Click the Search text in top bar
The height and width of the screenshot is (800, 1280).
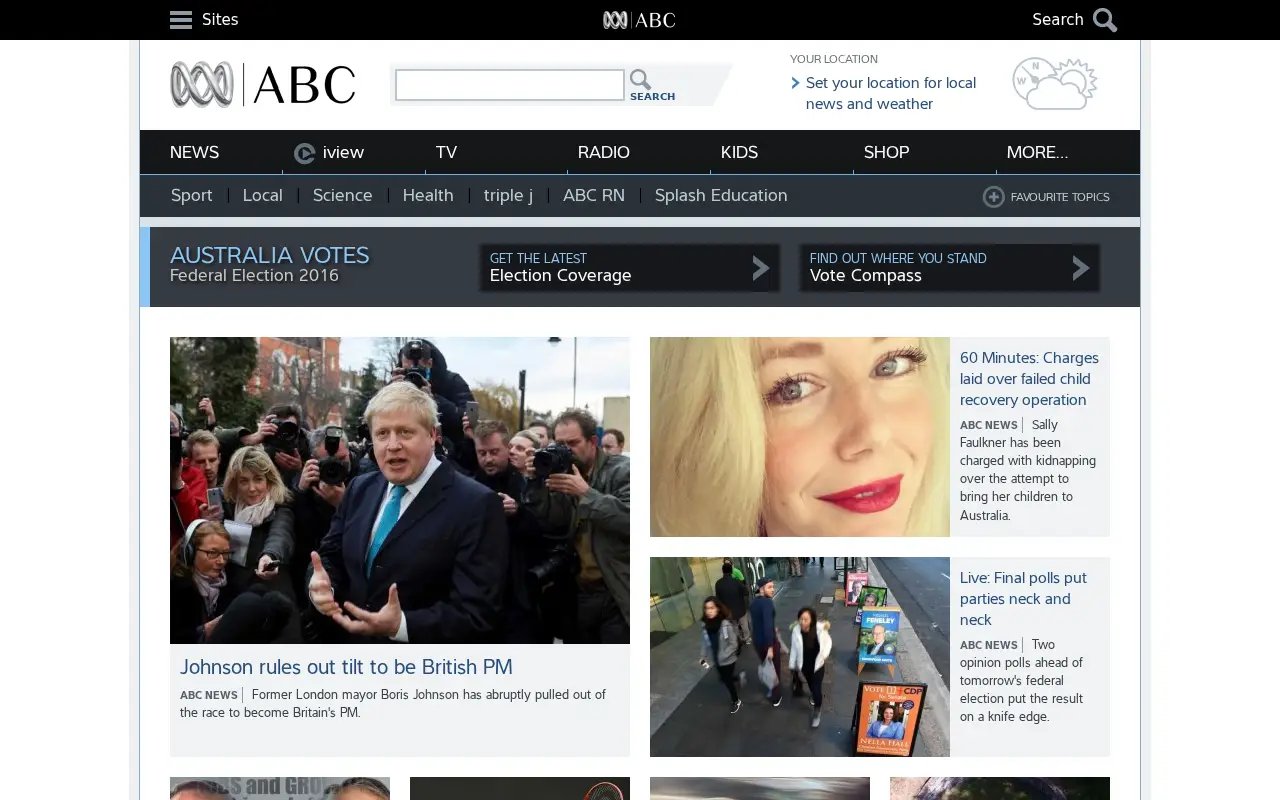click(x=1058, y=19)
